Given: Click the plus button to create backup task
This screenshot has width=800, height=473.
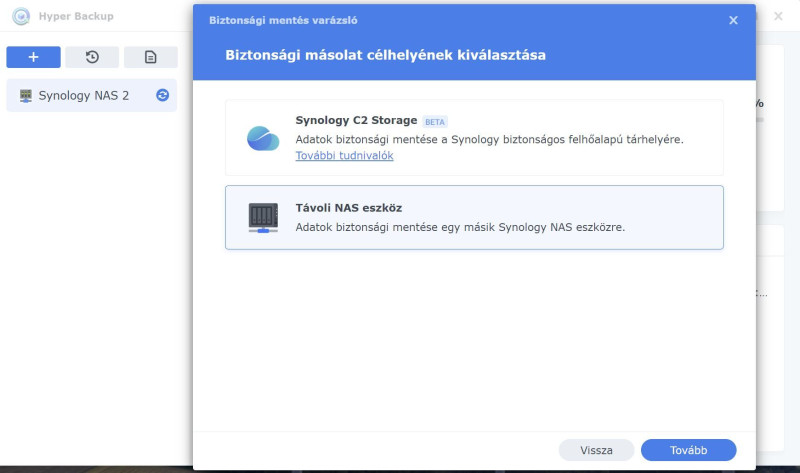Looking at the screenshot, I should pyautogui.click(x=33, y=57).
